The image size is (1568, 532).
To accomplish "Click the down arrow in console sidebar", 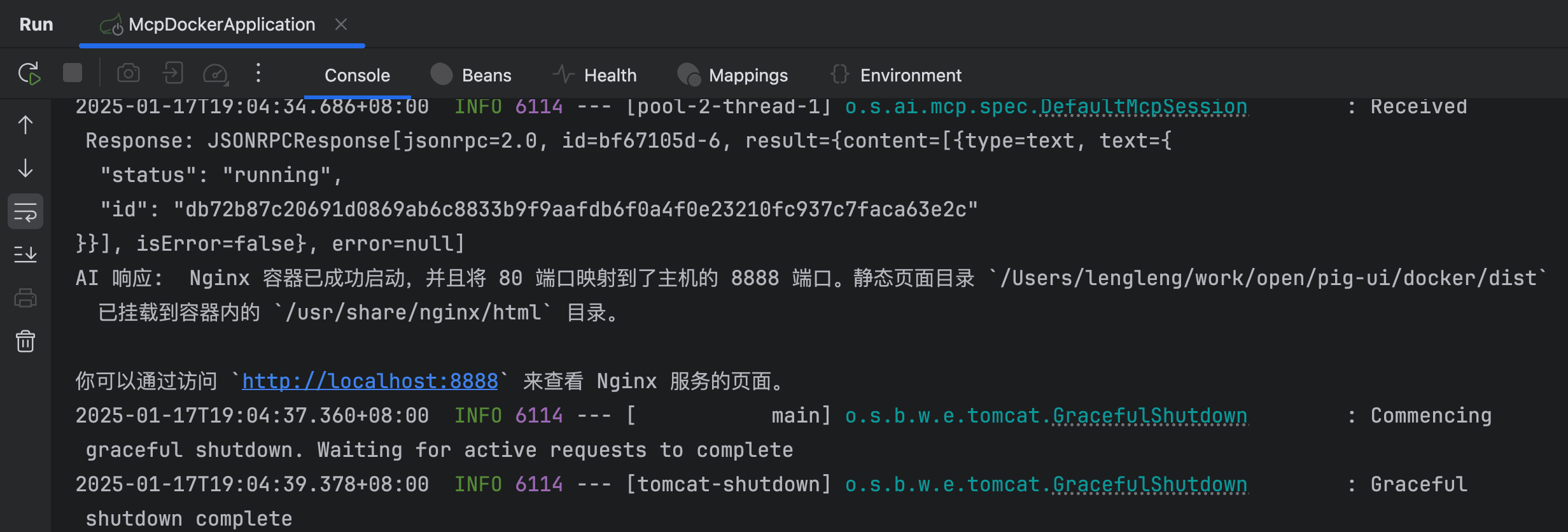I will point(25,168).
